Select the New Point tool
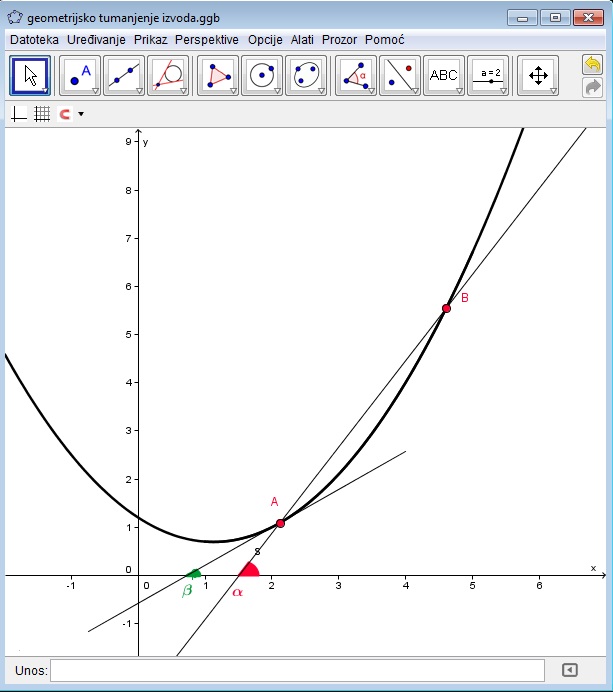The width and height of the screenshot is (613, 692). (x=79, y=75)
